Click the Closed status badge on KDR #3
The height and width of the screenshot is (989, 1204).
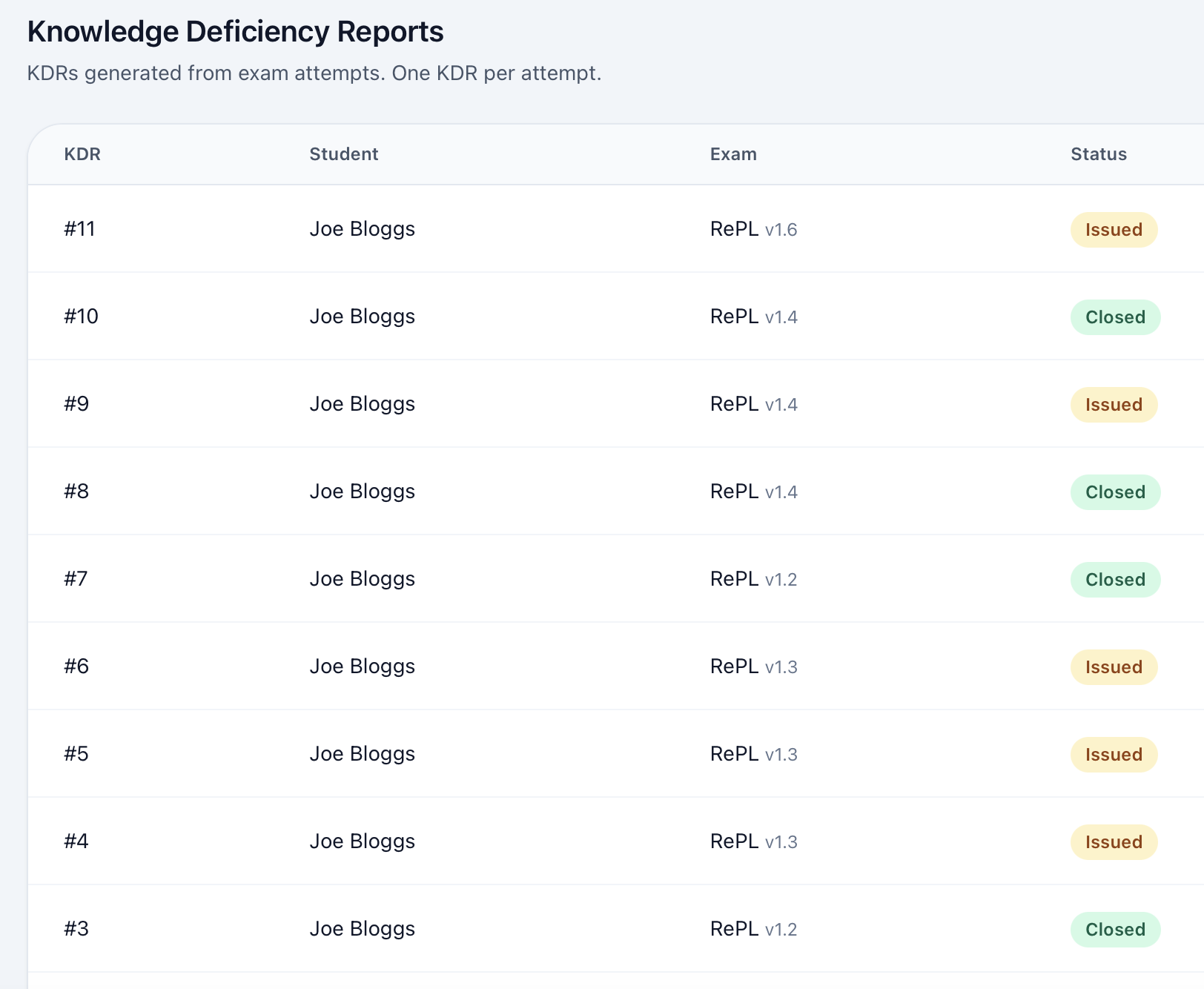click(1115, 929)
